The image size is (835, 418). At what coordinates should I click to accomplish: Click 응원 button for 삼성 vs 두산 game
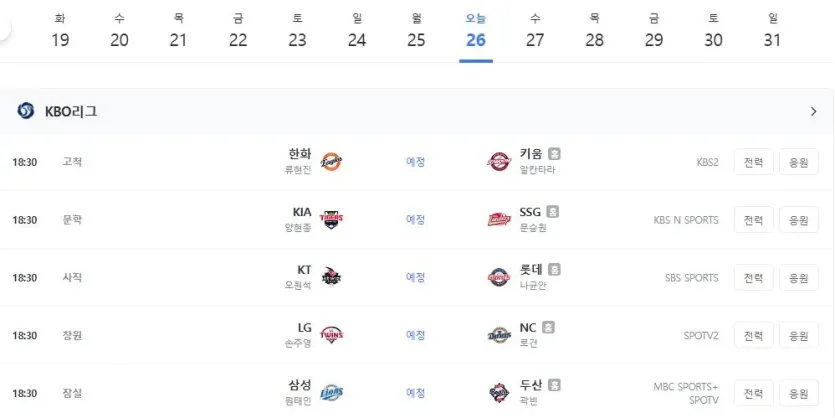pyautogui.click(x=799, y=393)
